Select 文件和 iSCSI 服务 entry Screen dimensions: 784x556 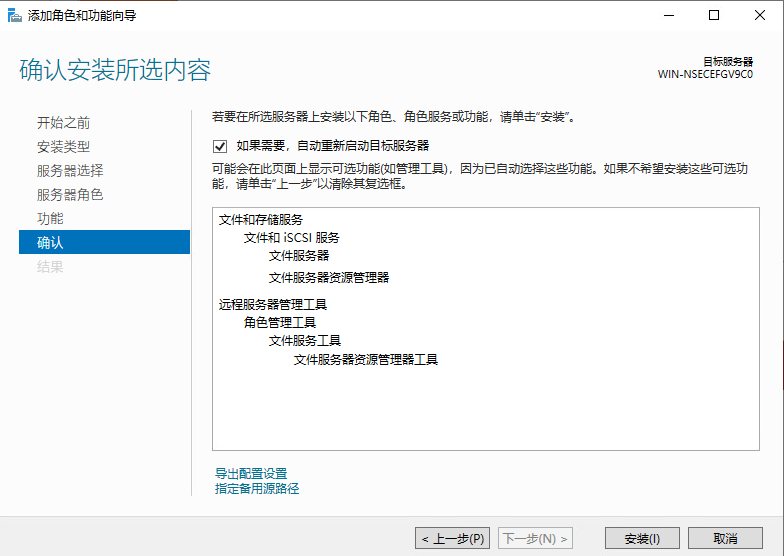[291, 238]
